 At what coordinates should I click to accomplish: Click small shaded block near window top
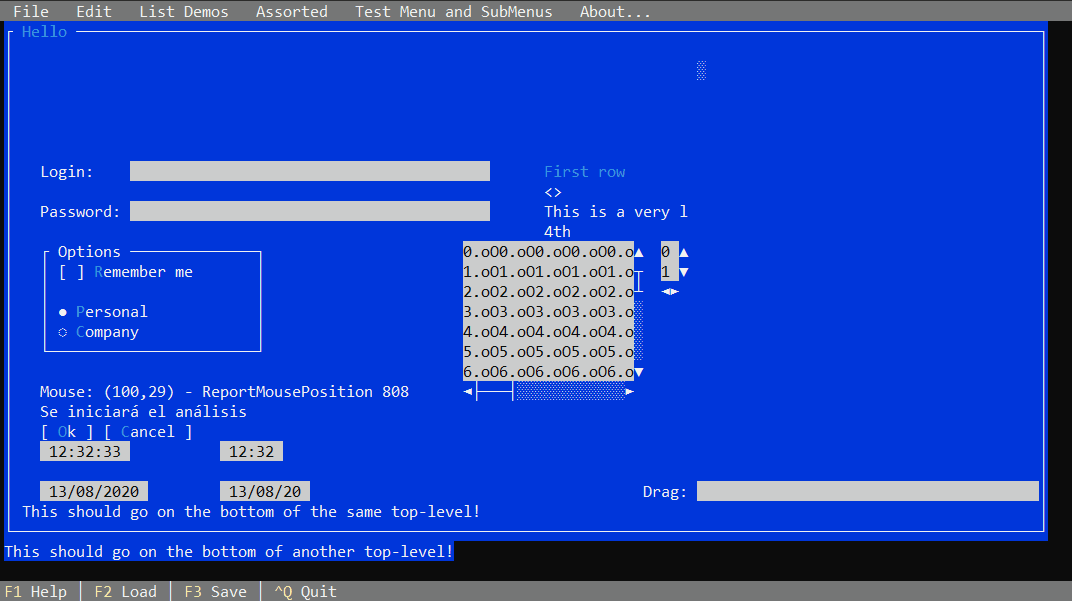click(701, 70)
